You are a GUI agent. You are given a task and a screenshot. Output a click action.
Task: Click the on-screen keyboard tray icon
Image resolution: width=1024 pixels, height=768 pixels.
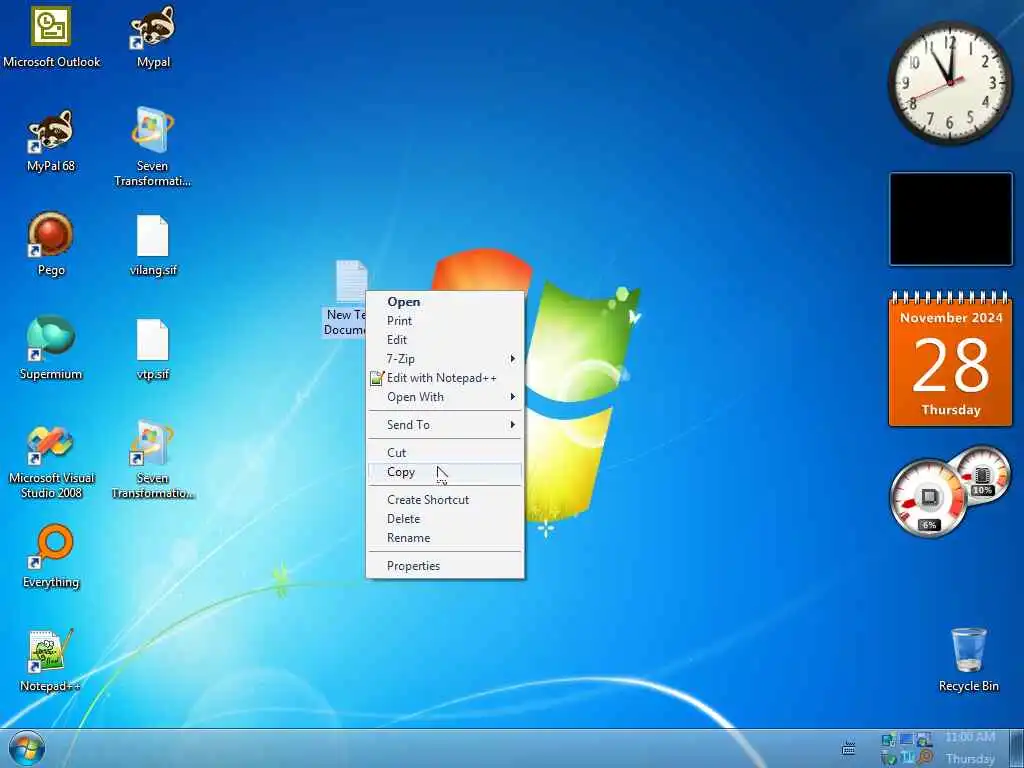click(x=848, y=748)
